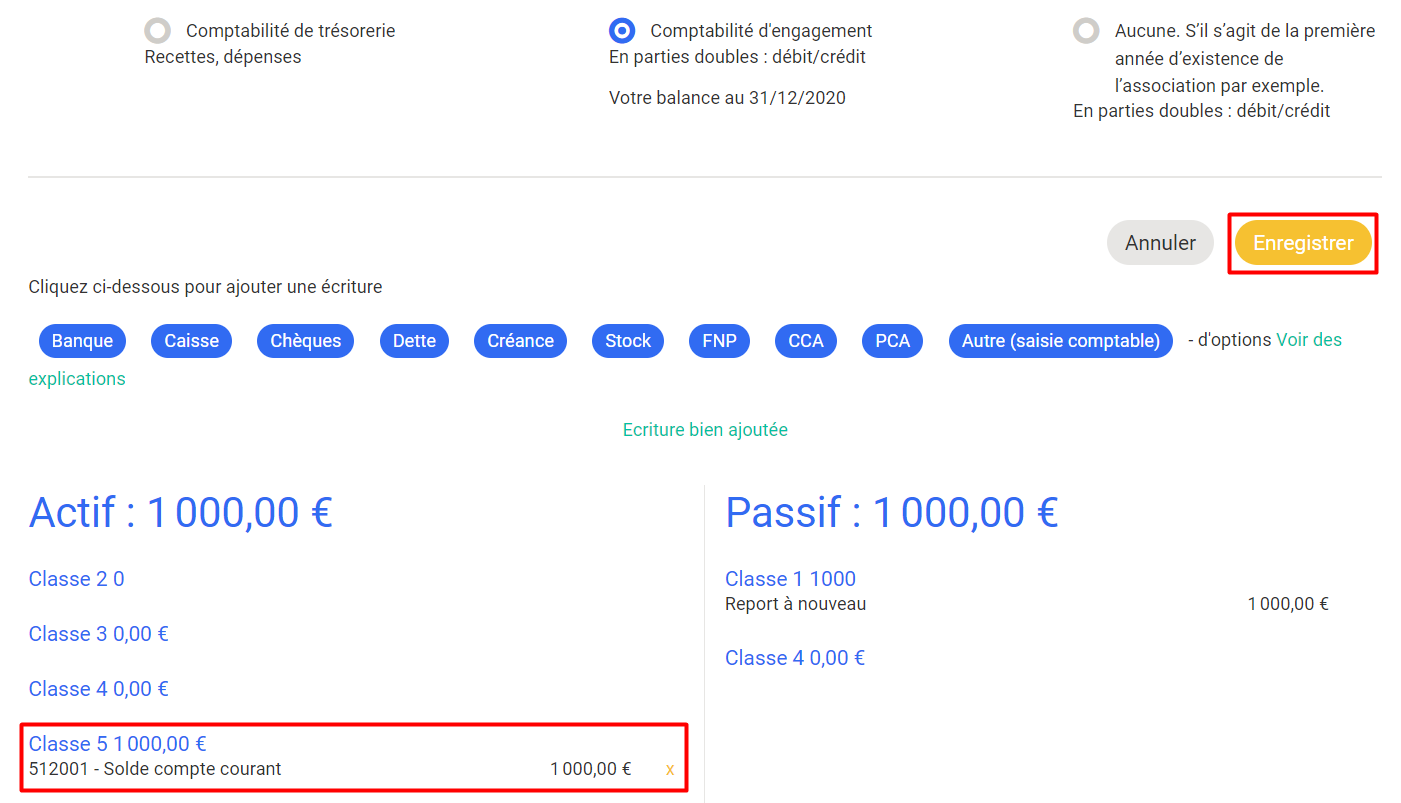The width and height of the screenshot is (1401, 803).
Task: Expand Classe 2 under Actif
Action: click(x=76, y=578)
